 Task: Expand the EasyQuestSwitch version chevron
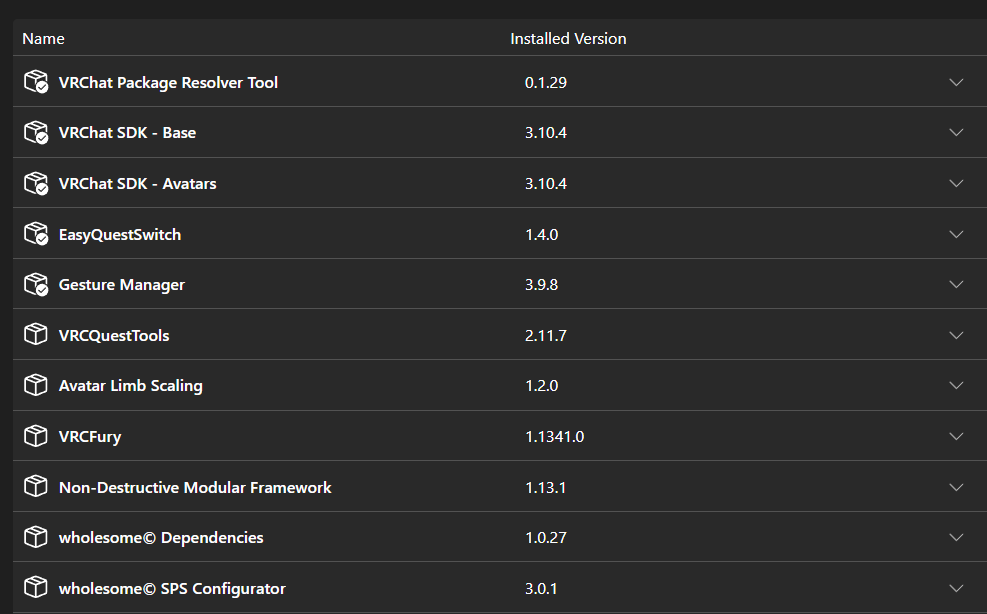(956, 234)
